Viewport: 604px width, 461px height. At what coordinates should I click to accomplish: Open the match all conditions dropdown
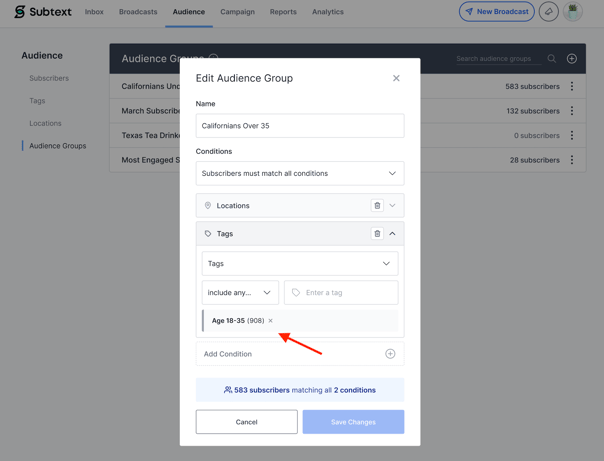[300, 174]
